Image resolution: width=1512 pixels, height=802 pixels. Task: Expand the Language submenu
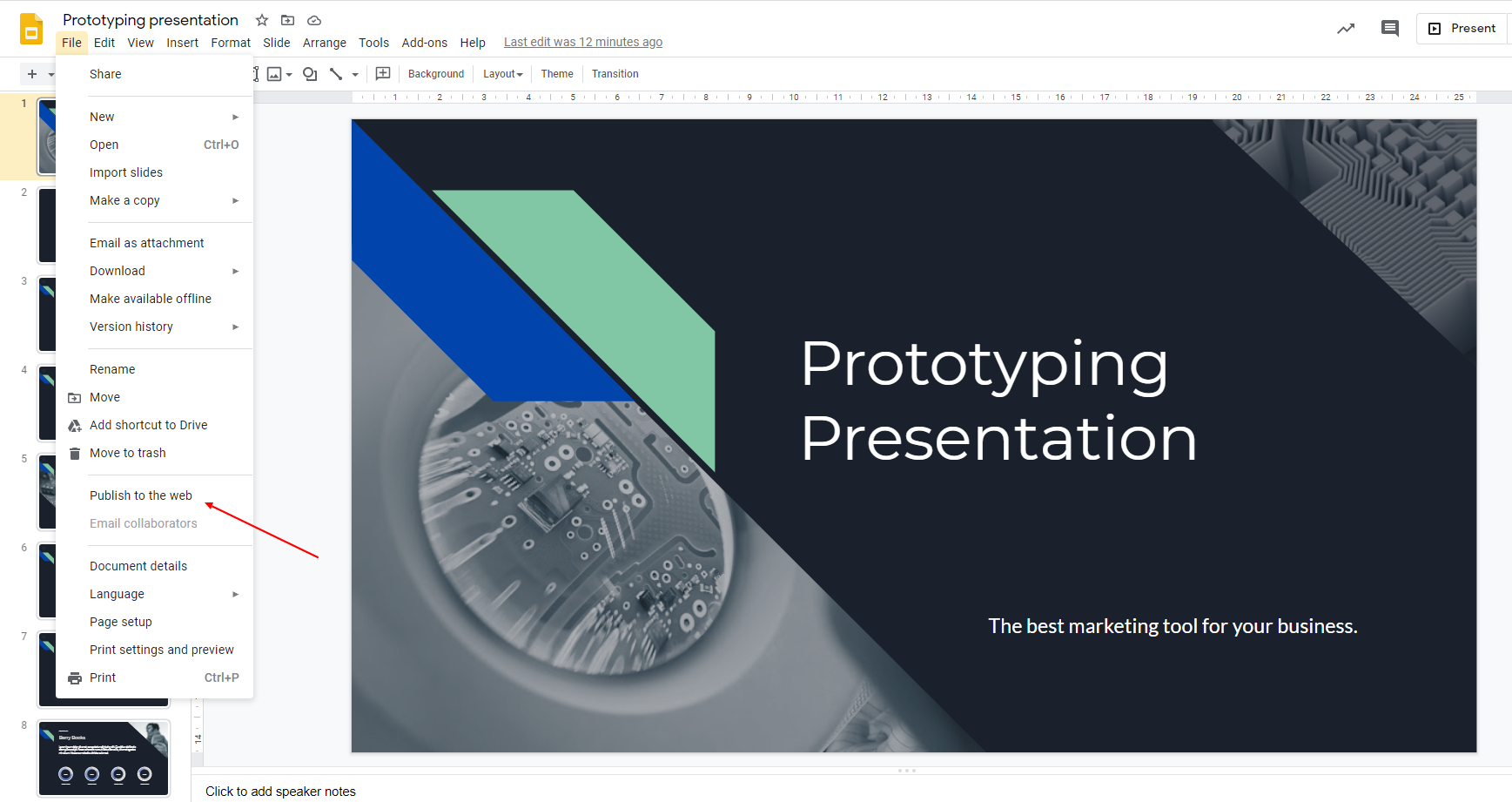click(x=235, y=594)
